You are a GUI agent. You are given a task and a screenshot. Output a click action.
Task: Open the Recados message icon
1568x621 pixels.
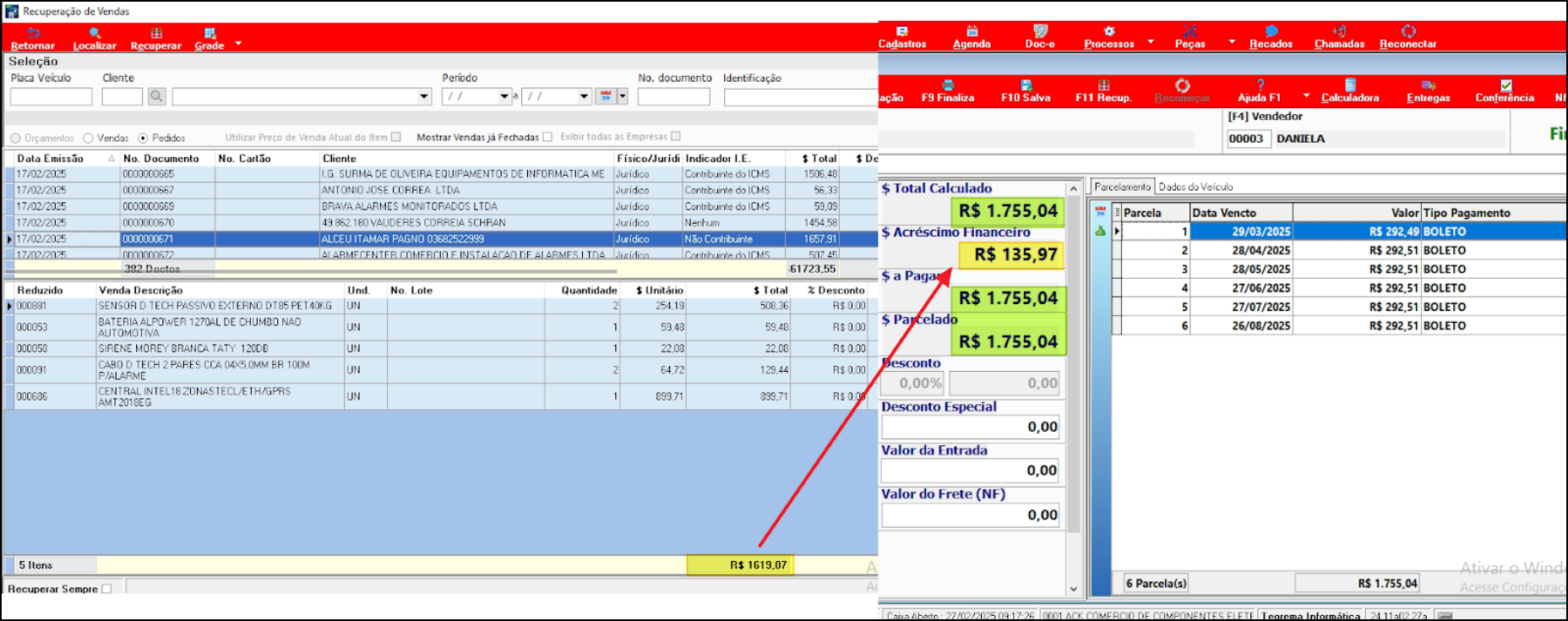tap(1271, 30)
